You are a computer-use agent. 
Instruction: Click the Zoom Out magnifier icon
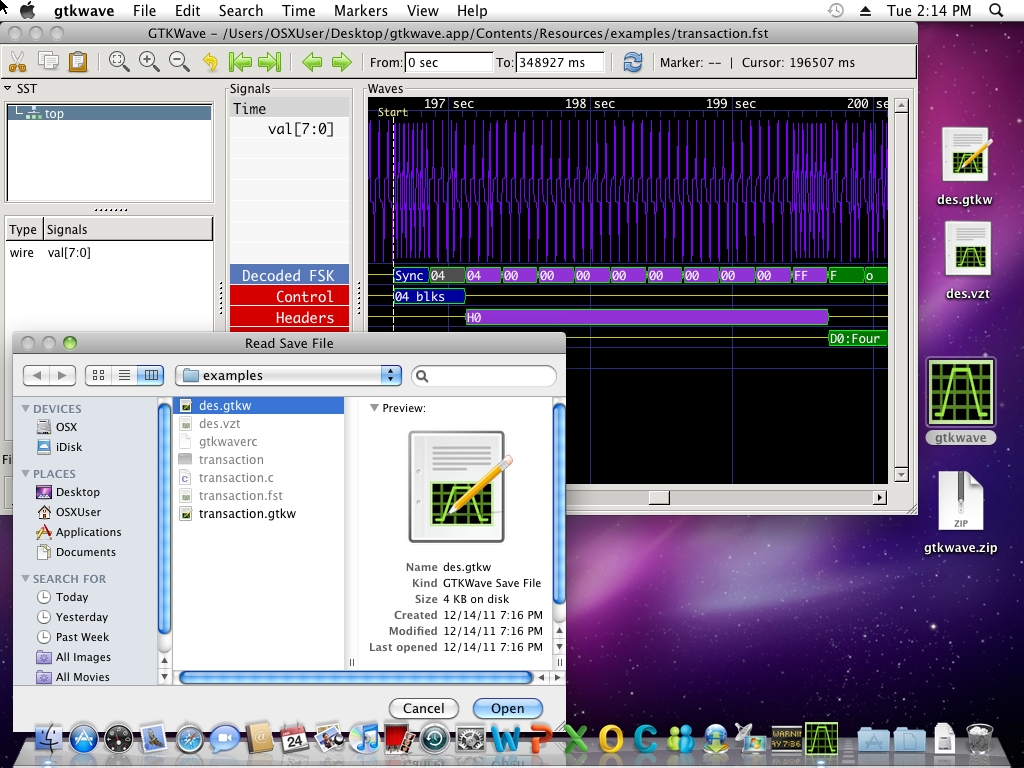point(179,62)
